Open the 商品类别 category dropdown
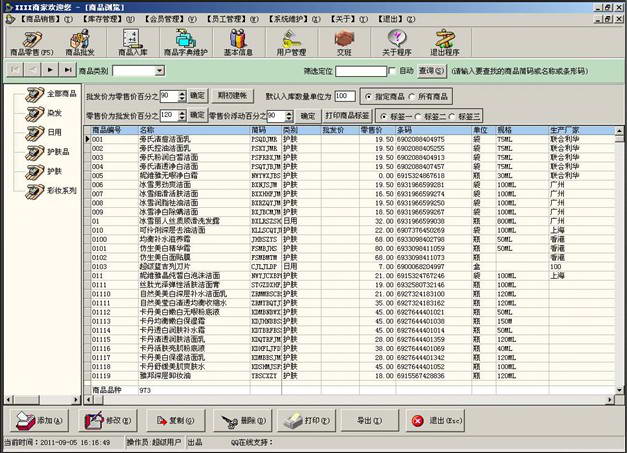 (x=159, y=71)
